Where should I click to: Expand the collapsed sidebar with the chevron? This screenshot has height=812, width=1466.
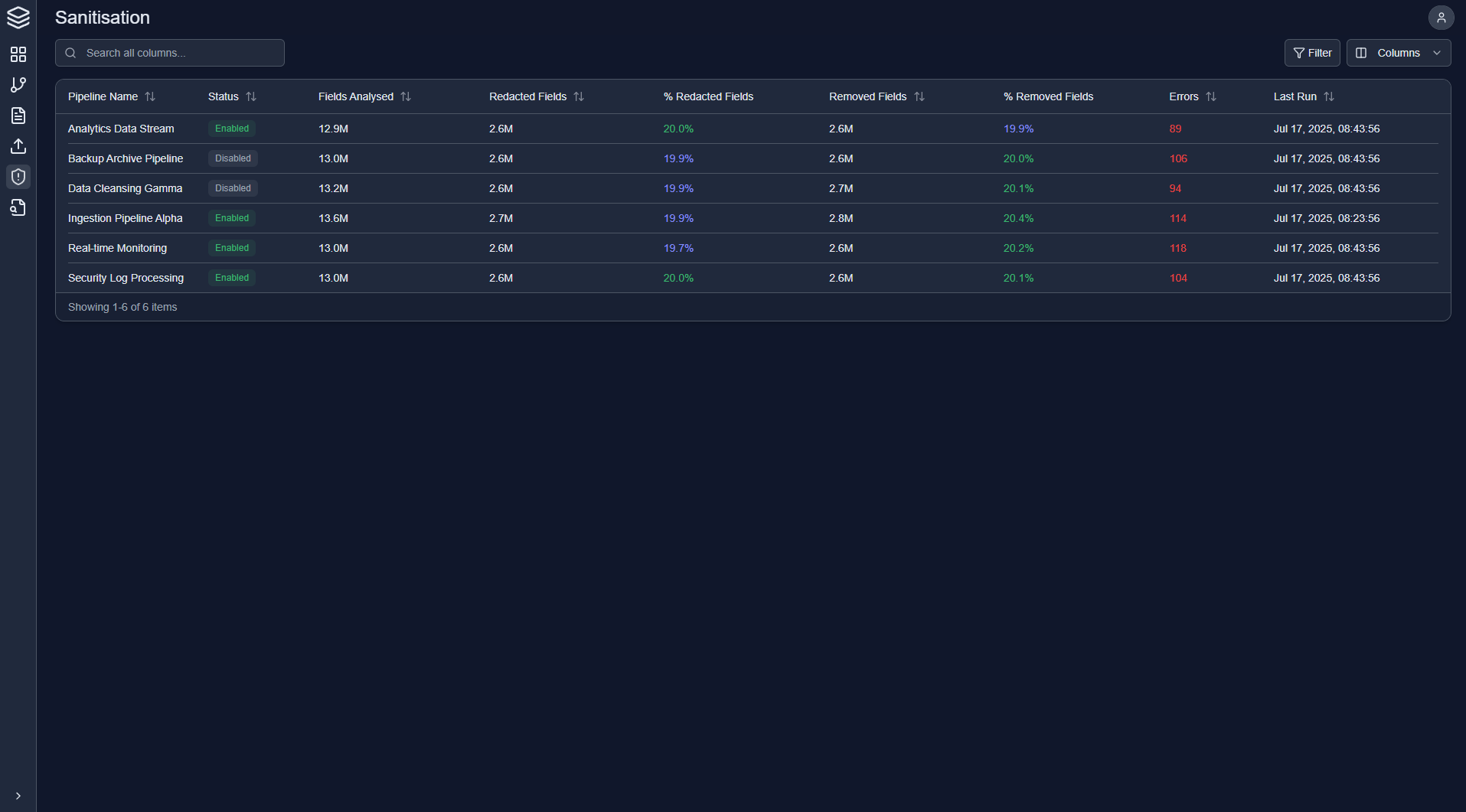pyautogui.click(x=18, y=795)
